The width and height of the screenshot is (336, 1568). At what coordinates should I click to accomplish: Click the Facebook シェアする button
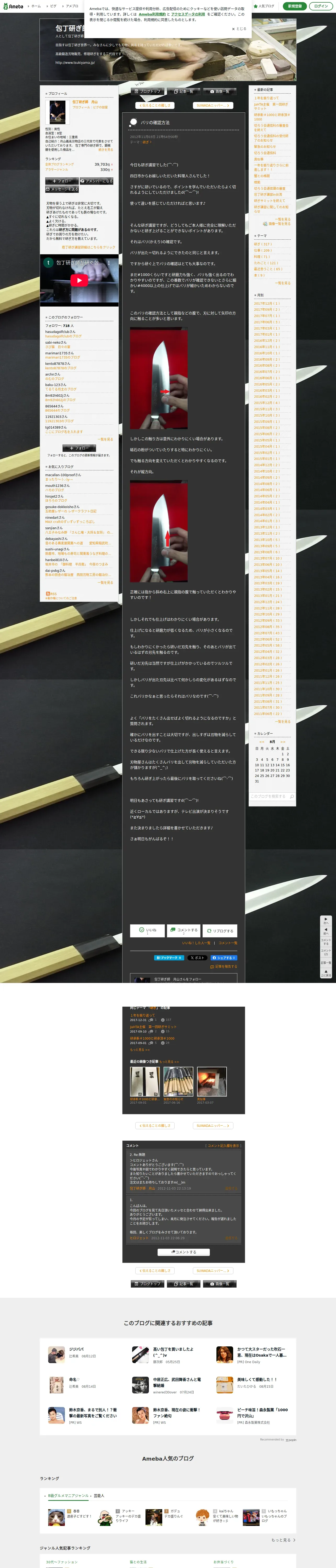[x=223, y=958]
